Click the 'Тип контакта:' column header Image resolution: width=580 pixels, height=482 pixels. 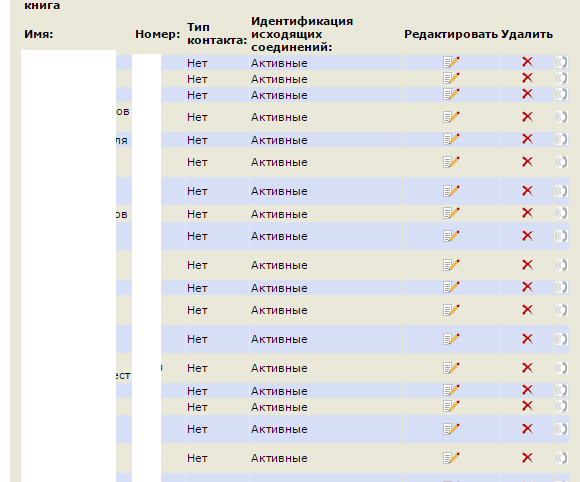[217, 34]
